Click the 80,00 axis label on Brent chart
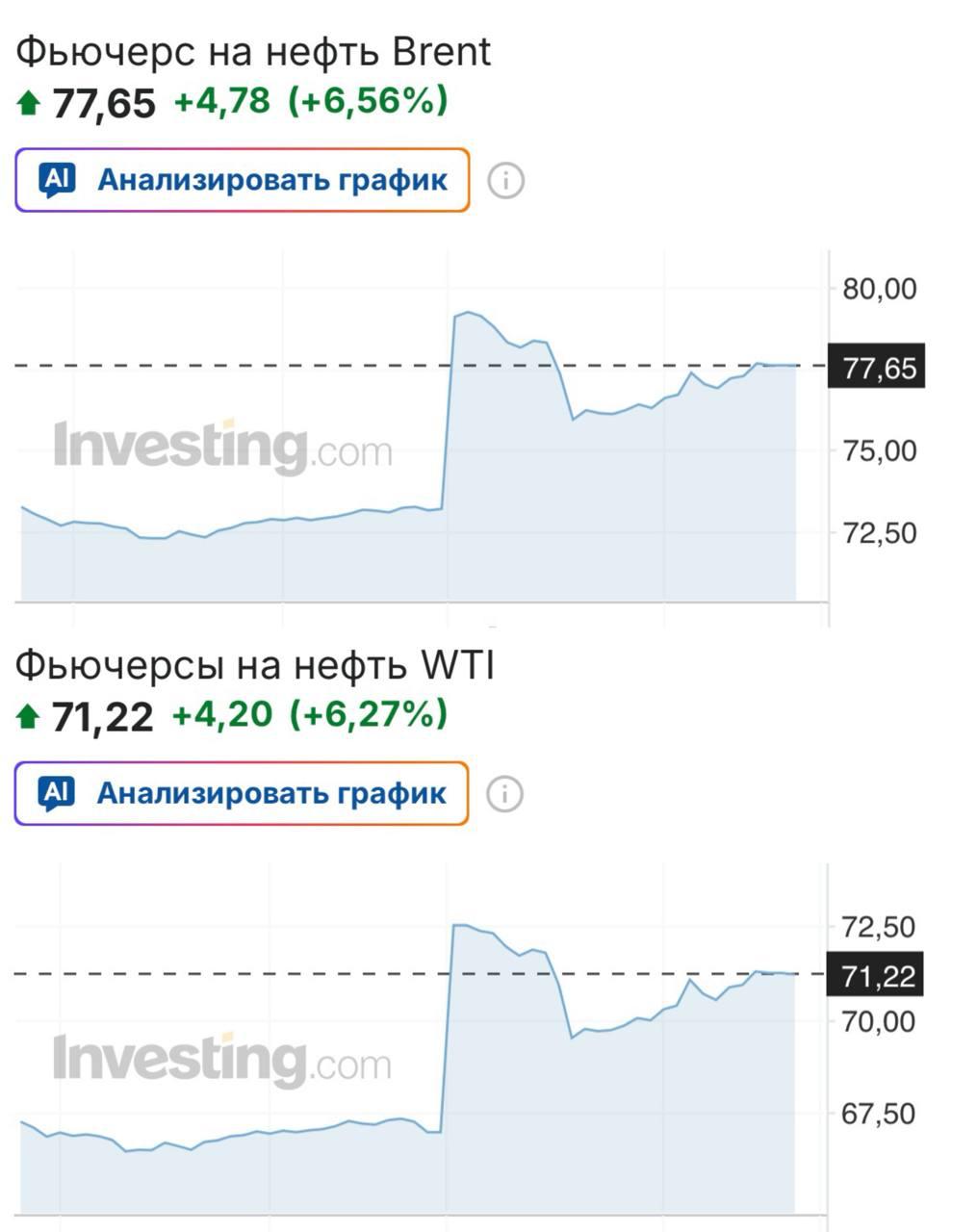Image resolution: width=977 pixels, height=1232 pixels. (880, 285)
